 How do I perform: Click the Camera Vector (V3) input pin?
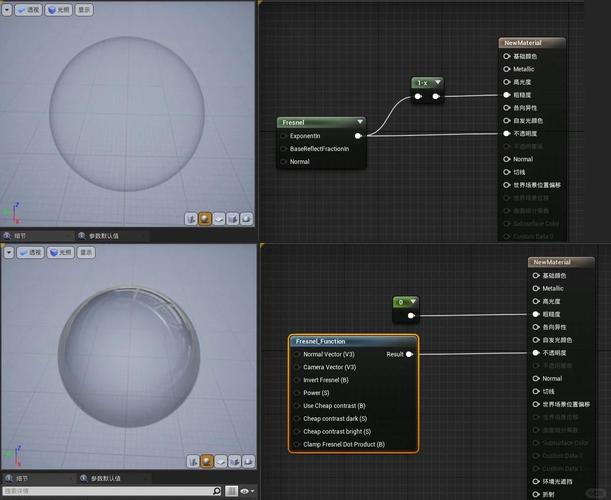coord(297,367)
